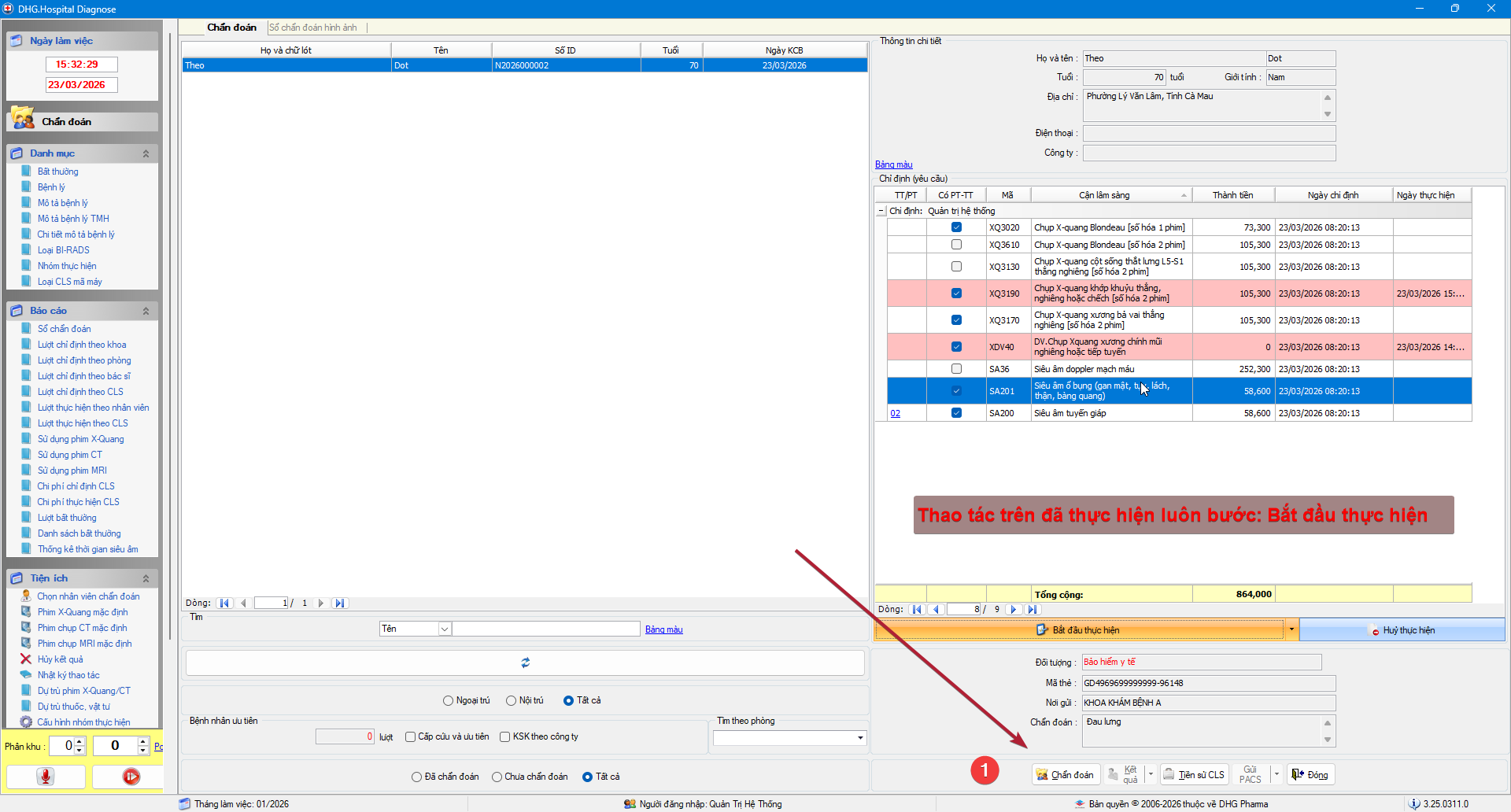Open Cấu hình nhóm thực hiện settings
This screenshot has width=1511, height=812.
[83, 722]
